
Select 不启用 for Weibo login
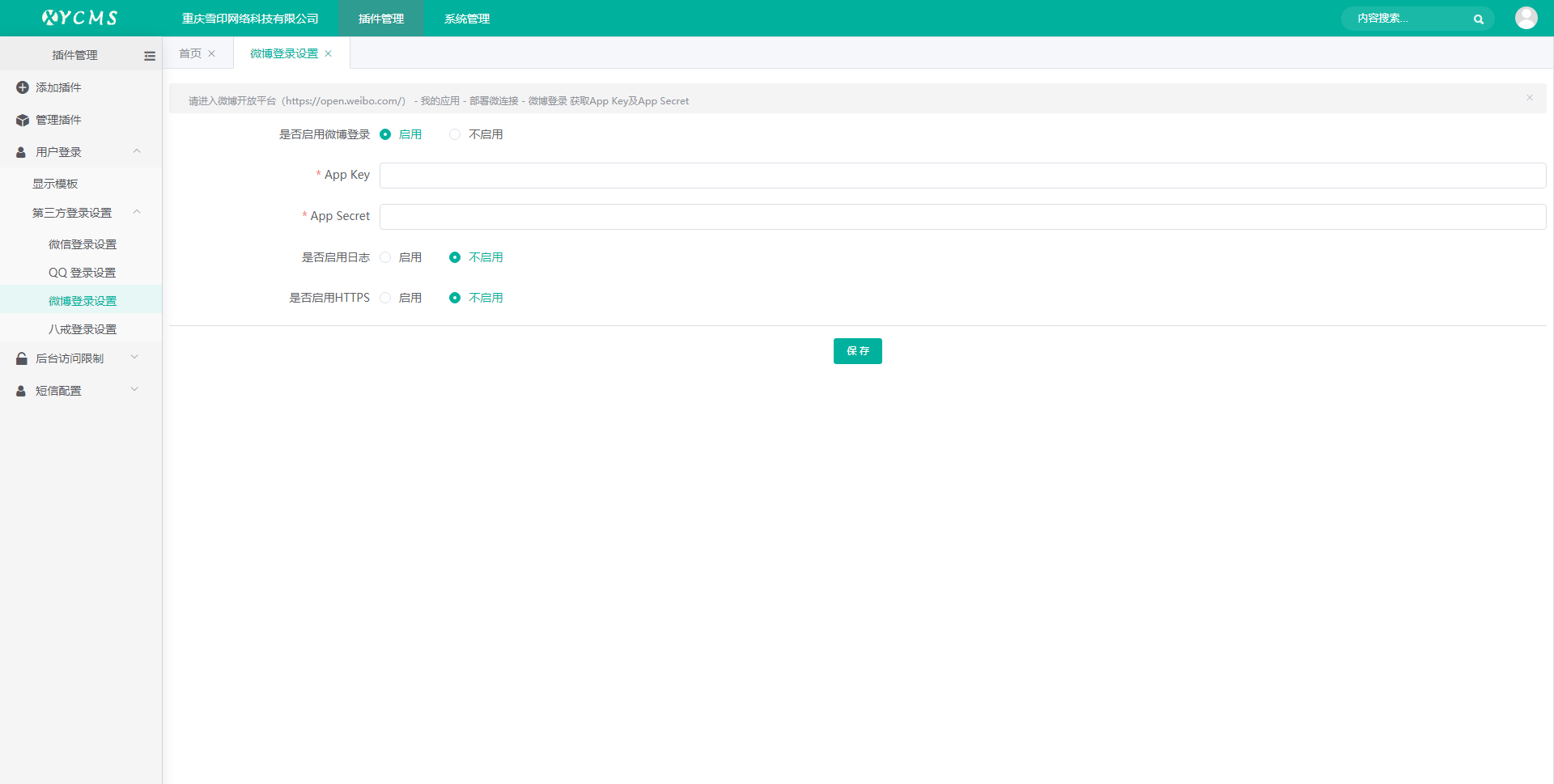pyautogui.click(x=455, y=134)
